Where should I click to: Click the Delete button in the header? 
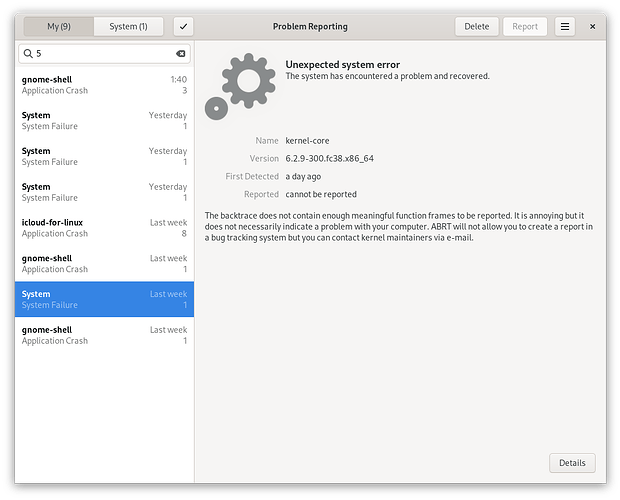pos(476,26)
